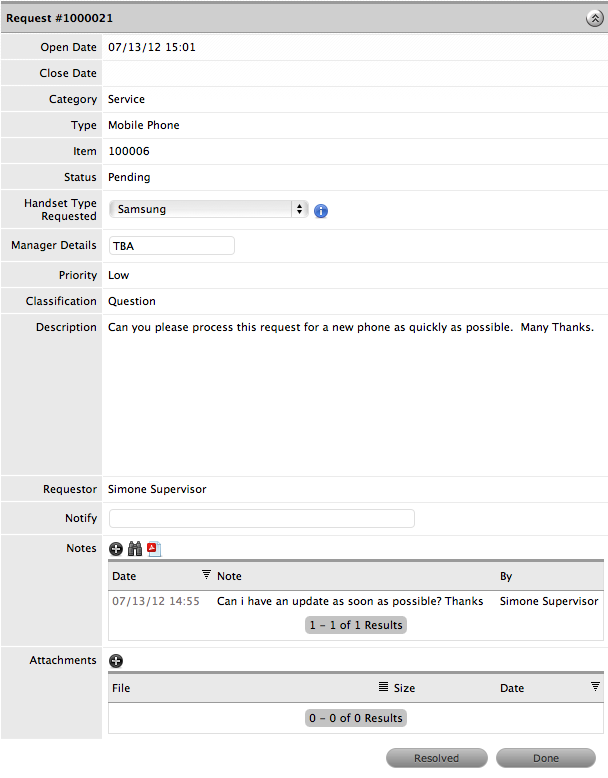Search notes using the binoculars icon
Screen dimensions: 608x778
[135, 549]
